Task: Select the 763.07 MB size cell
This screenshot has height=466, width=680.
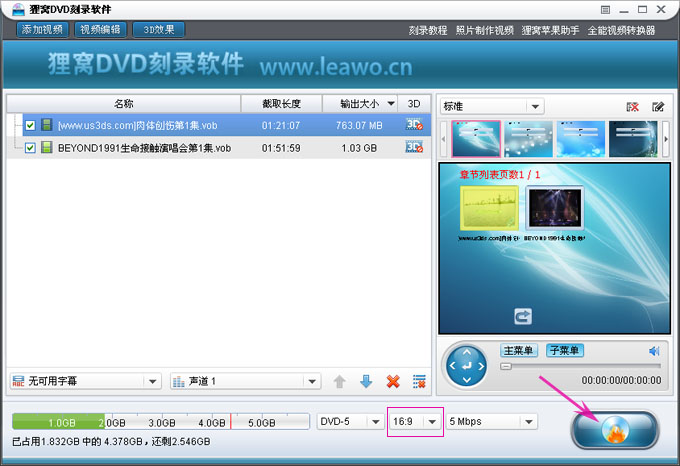Action: click(x=359, y=125)
